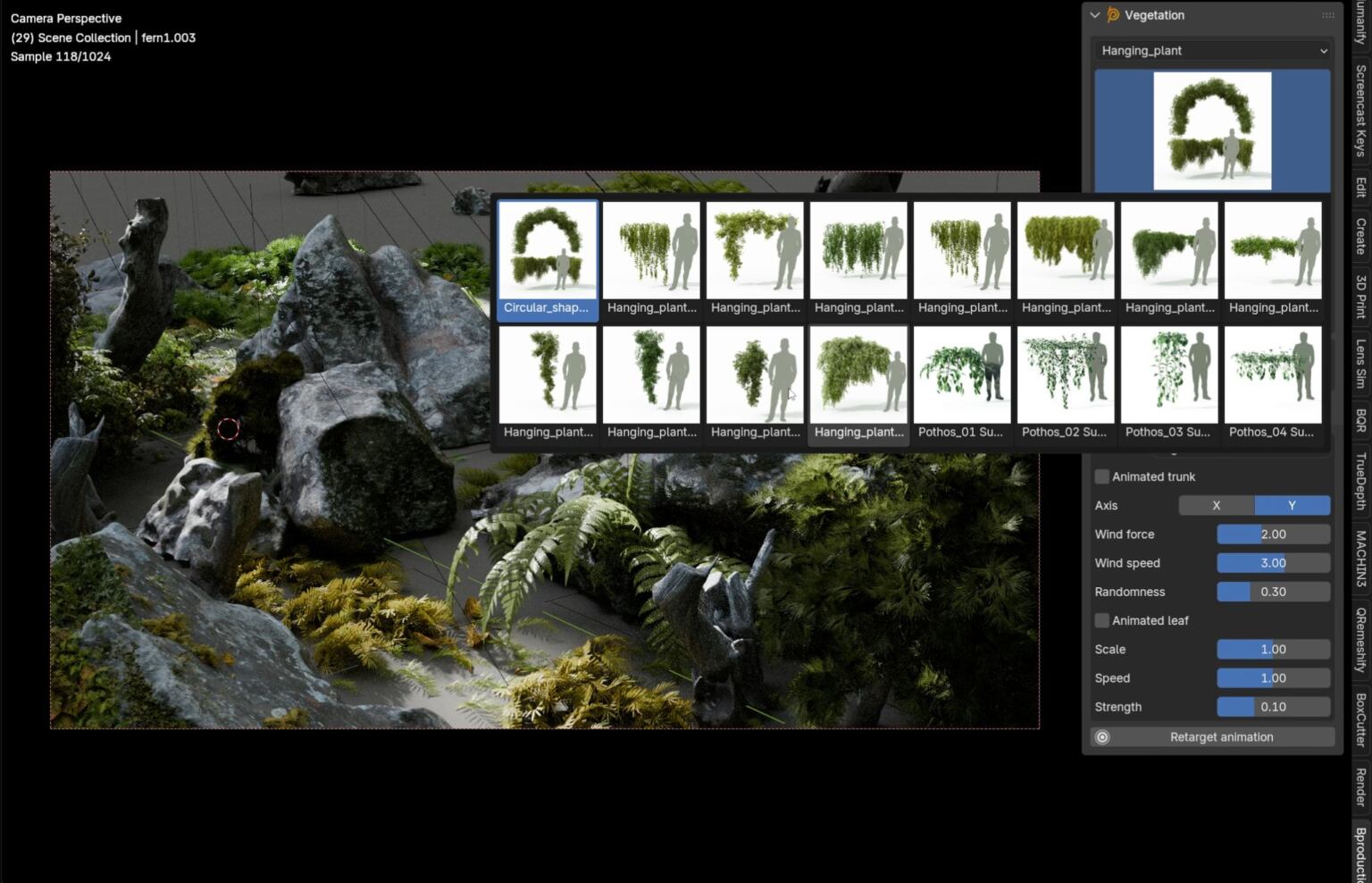The height and width of the screenshot is (883, 1372).
Task: Switch the wind Axis to X
Action: (x=1215, y=505)
